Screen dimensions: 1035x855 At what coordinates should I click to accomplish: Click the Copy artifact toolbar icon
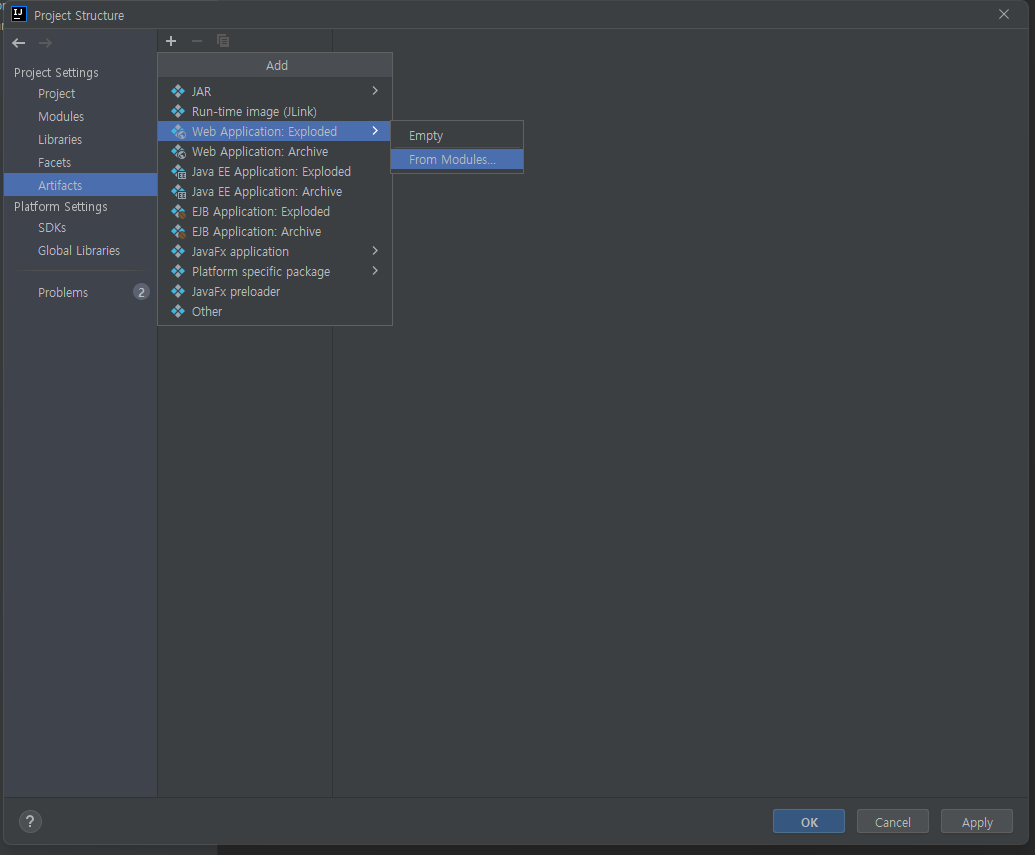tap(223, 41)
